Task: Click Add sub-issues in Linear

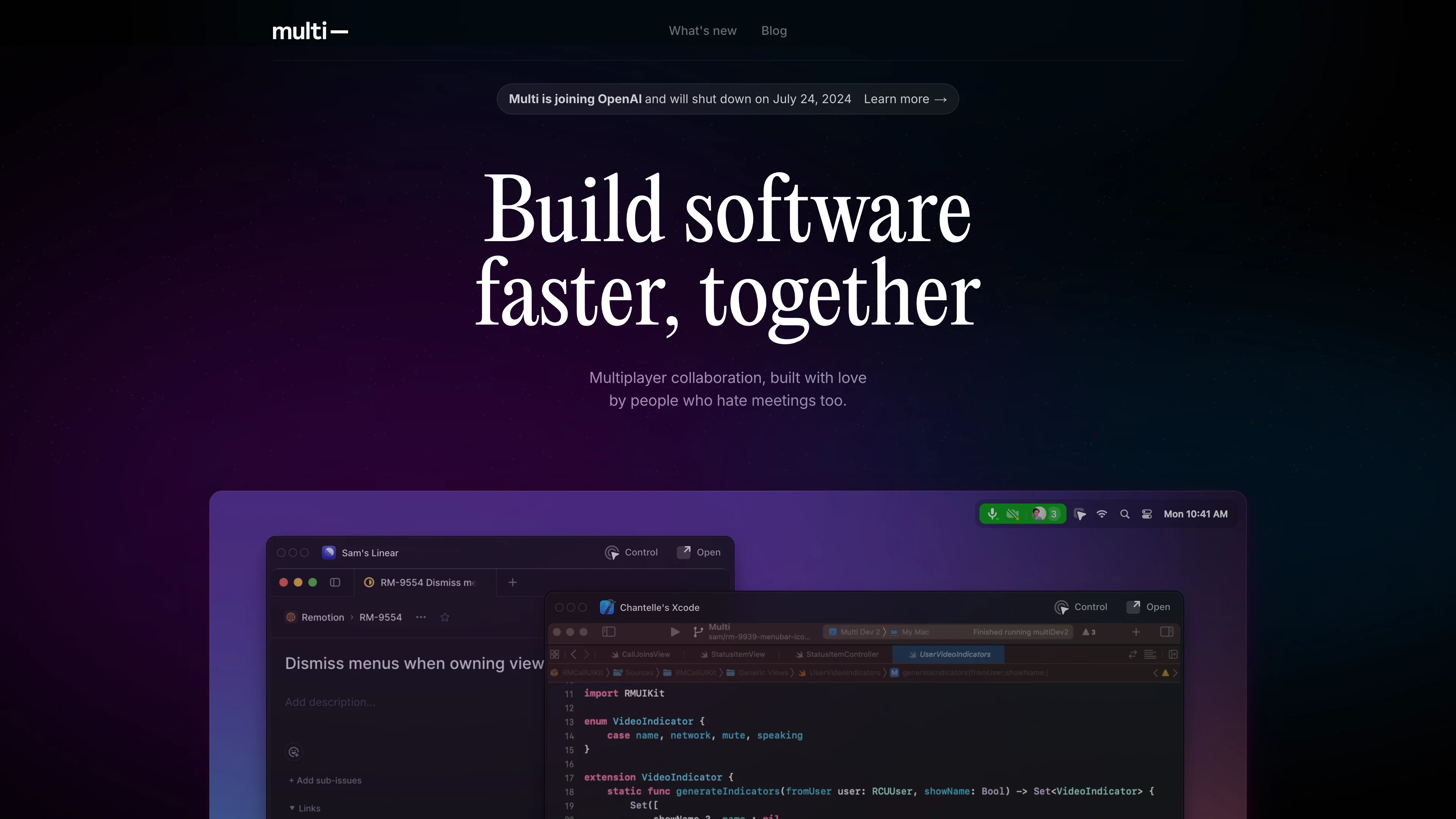Action: [326, 781]
